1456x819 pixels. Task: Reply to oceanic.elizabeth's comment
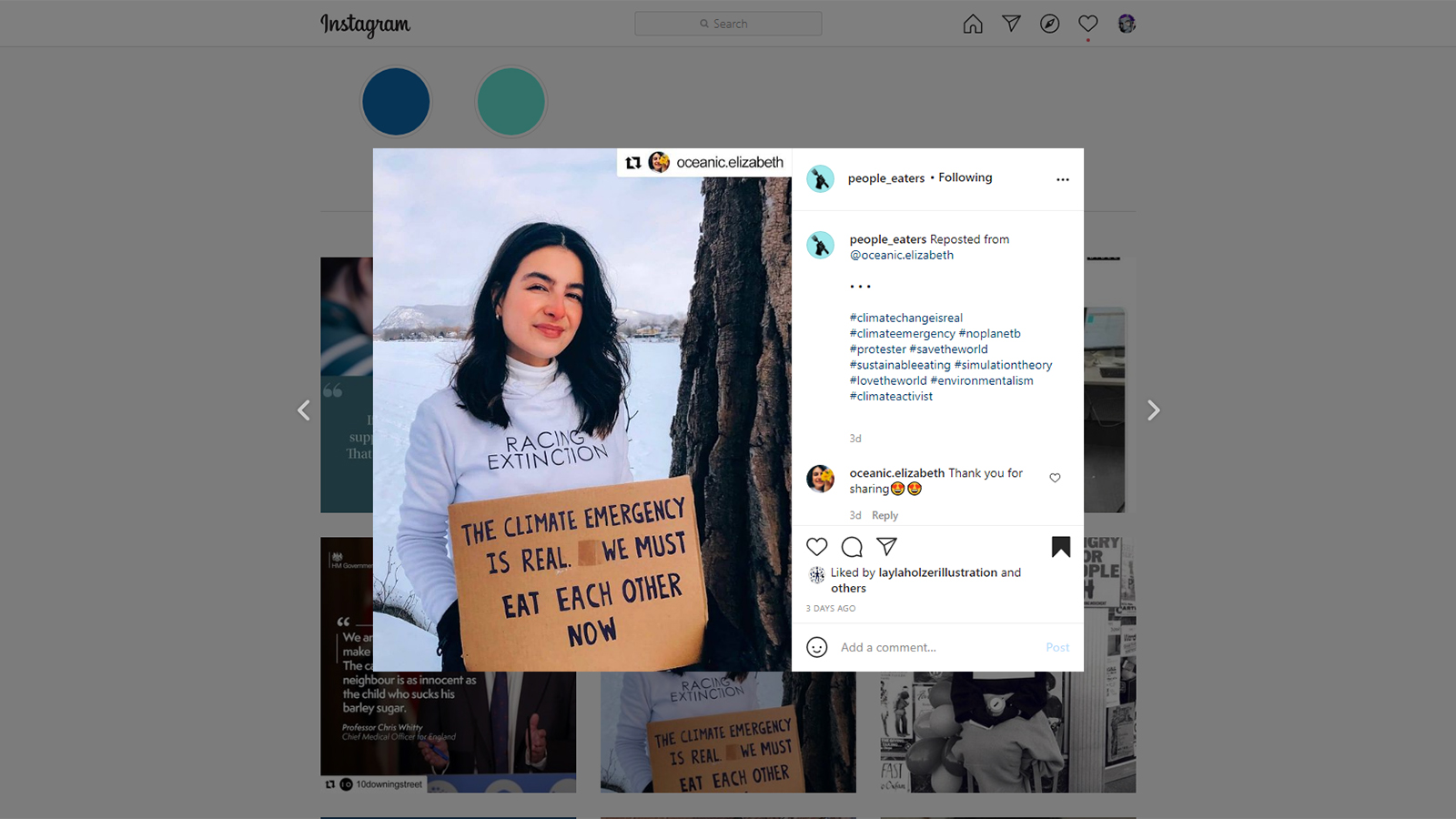point(885,515)
